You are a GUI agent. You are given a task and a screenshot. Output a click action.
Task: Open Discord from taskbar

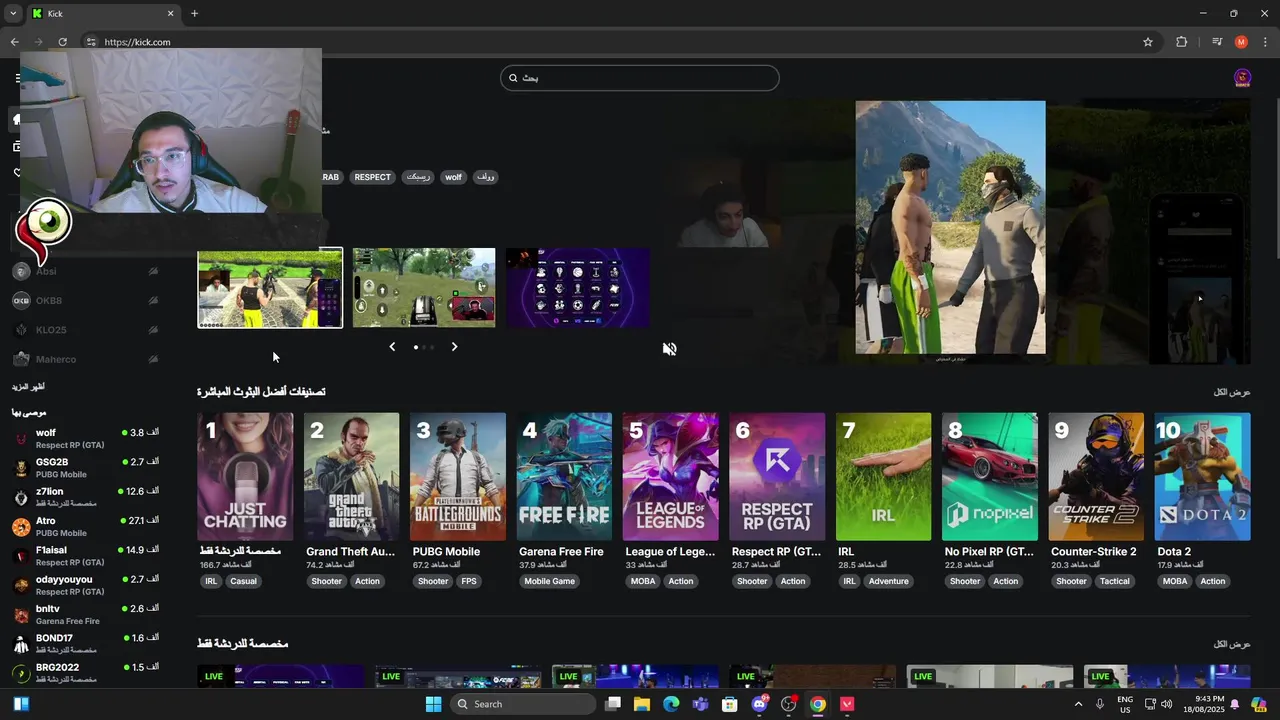[x=759, y=704]
